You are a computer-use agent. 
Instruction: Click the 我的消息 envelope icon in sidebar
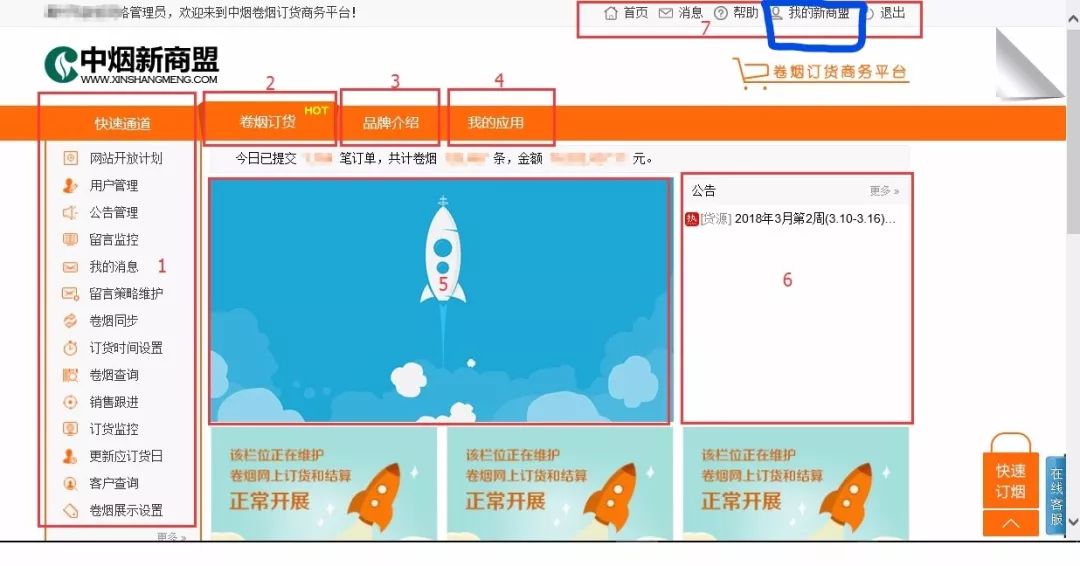coord(70,266)
